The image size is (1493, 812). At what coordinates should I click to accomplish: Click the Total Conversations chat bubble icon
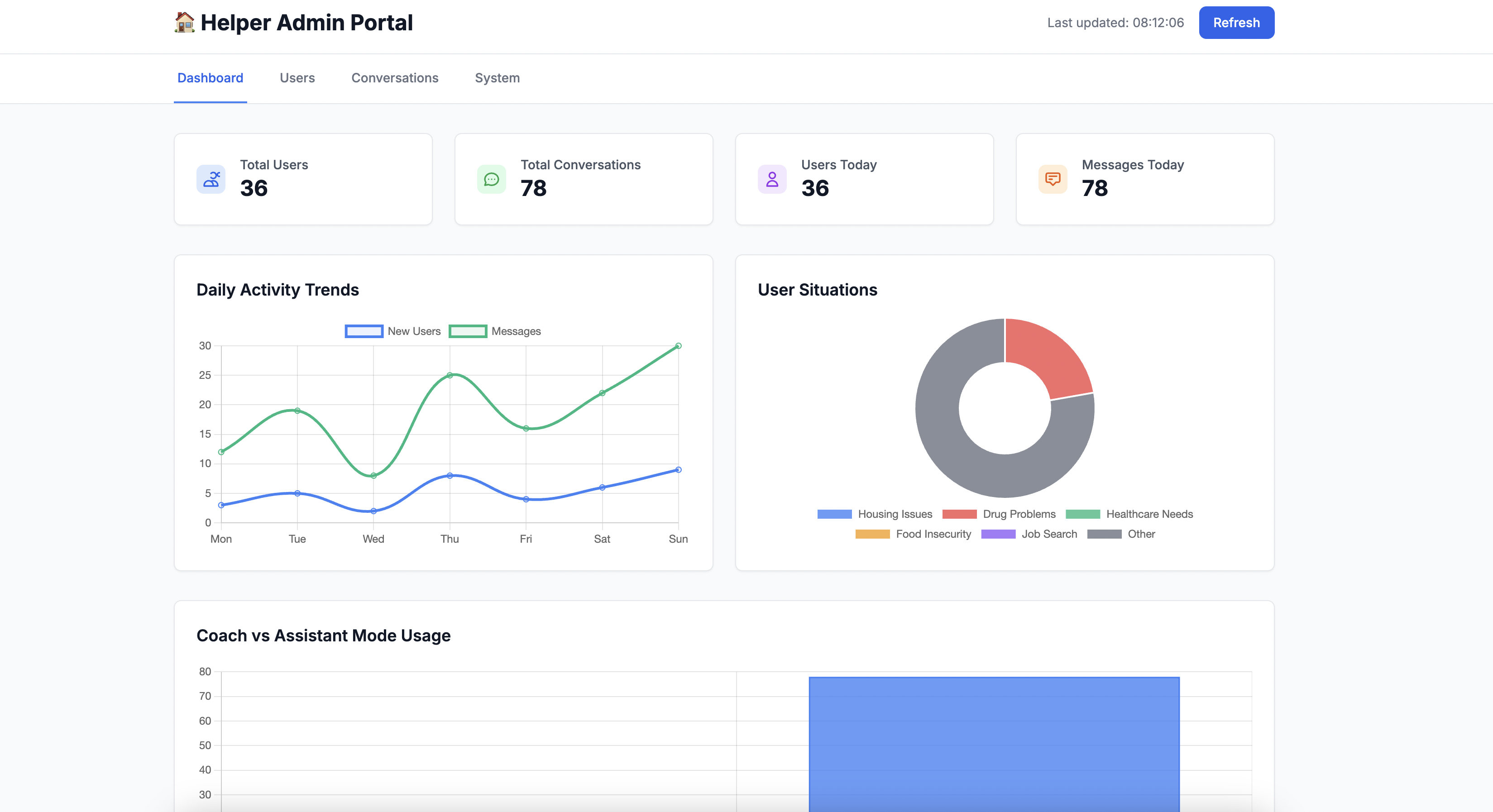[491, 179]
